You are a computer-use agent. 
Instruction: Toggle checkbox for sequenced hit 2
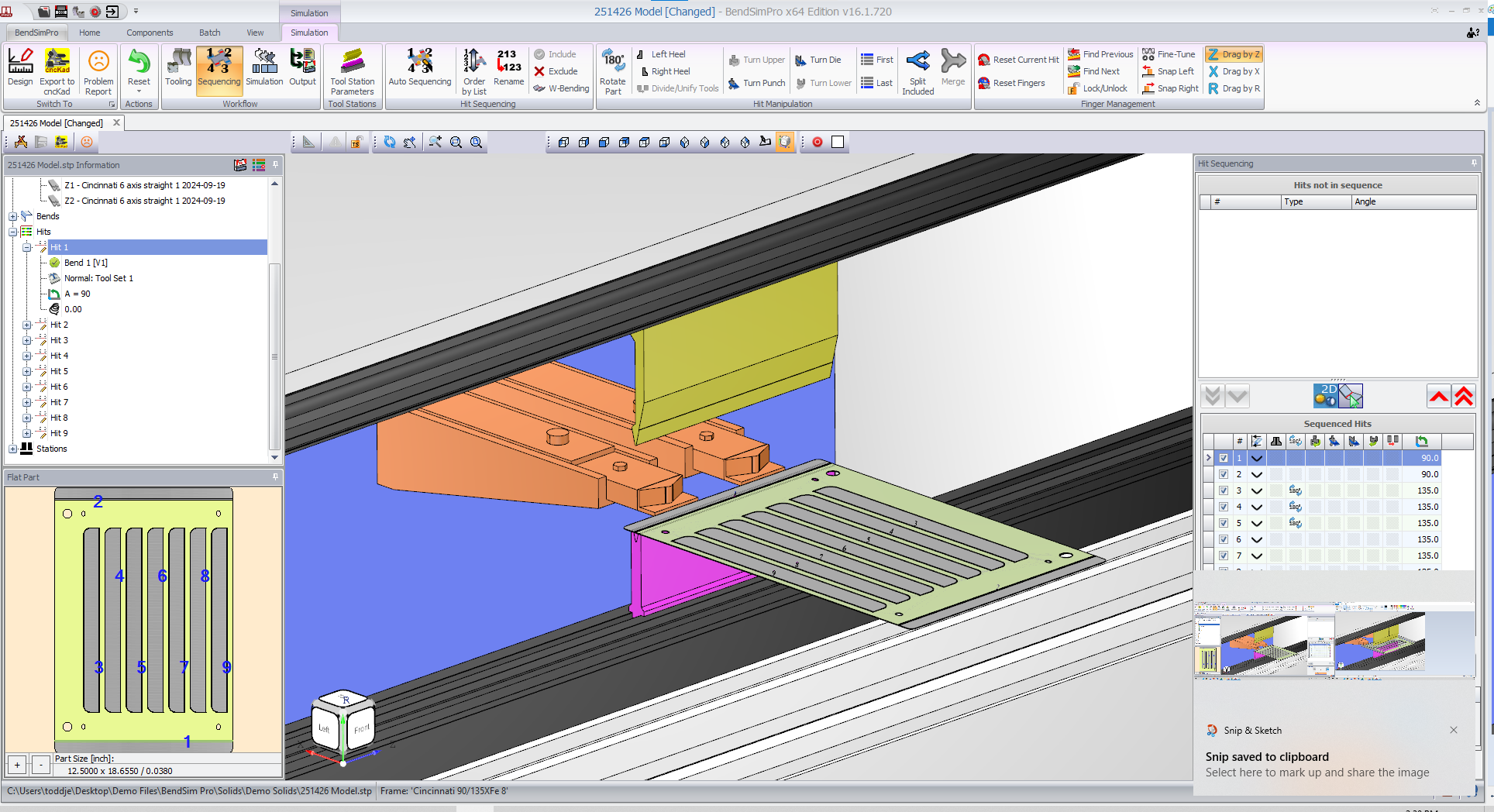pos(1224,474)
